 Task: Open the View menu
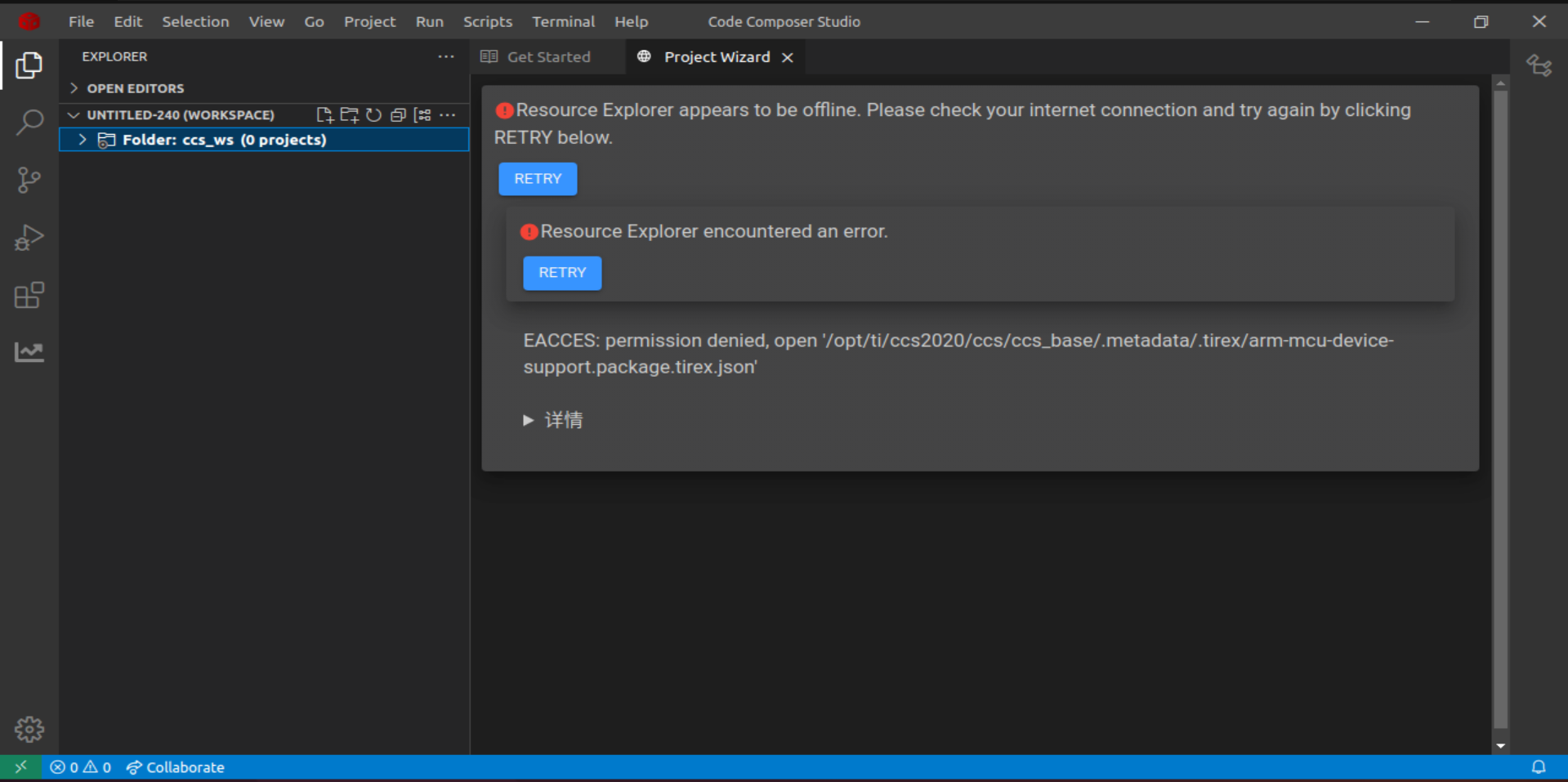266,21
